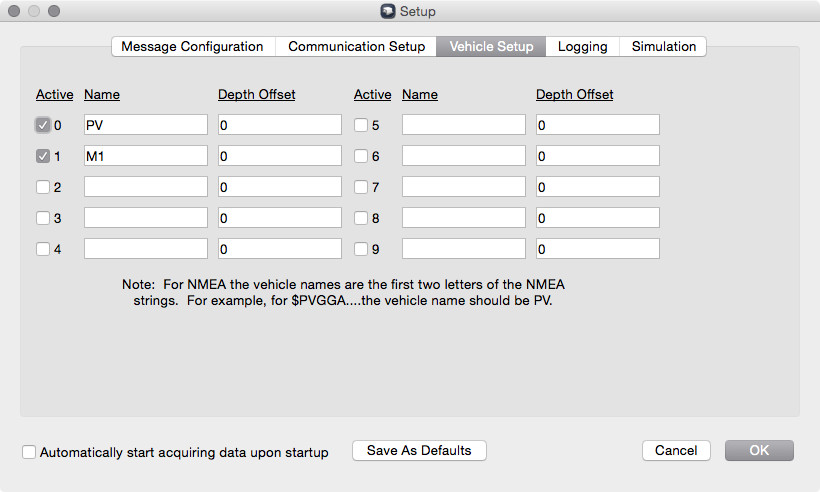Image resolution: width=820 pixels, height=492 pixels.
Task: Activate vehicle 5 checkbox
Action: pos(361,125)
